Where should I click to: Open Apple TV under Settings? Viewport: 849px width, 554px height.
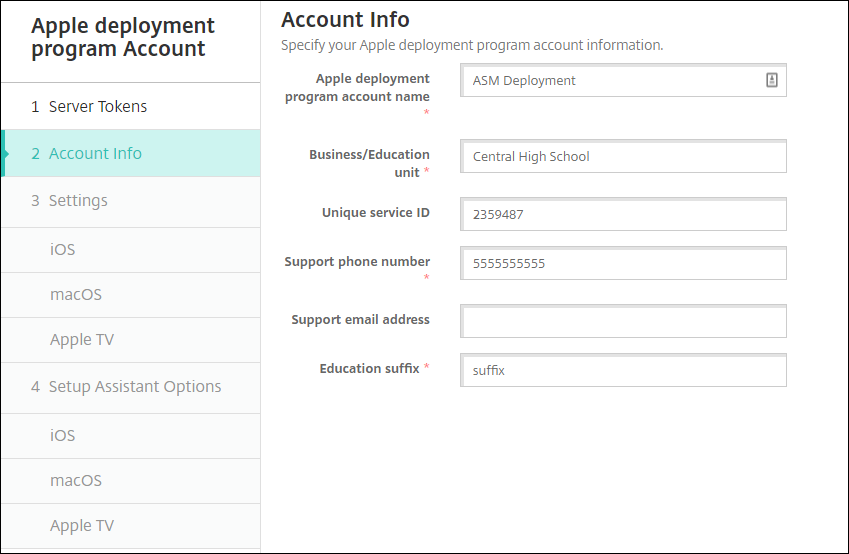(82, 340)
